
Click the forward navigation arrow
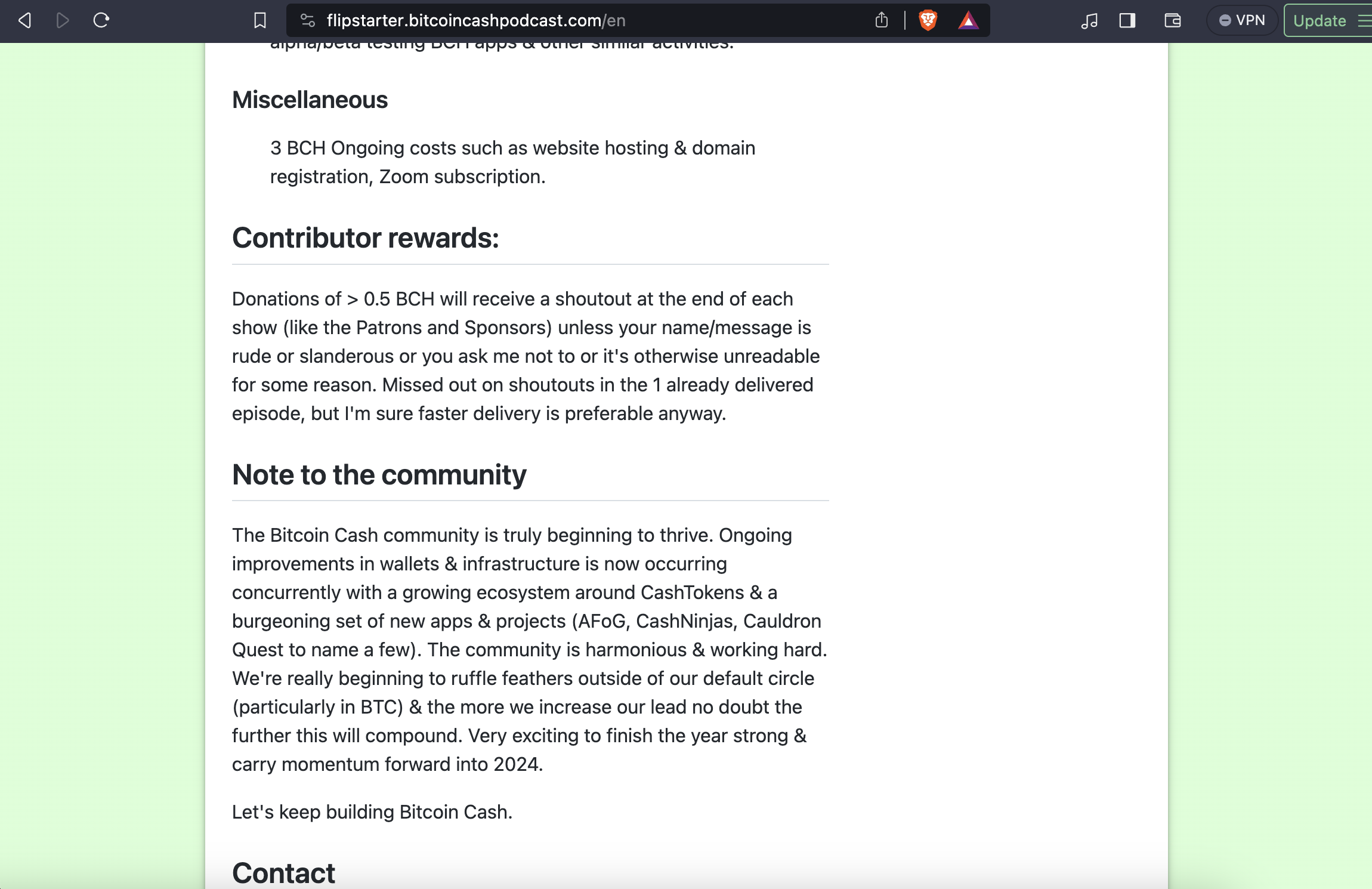[63, 21]
